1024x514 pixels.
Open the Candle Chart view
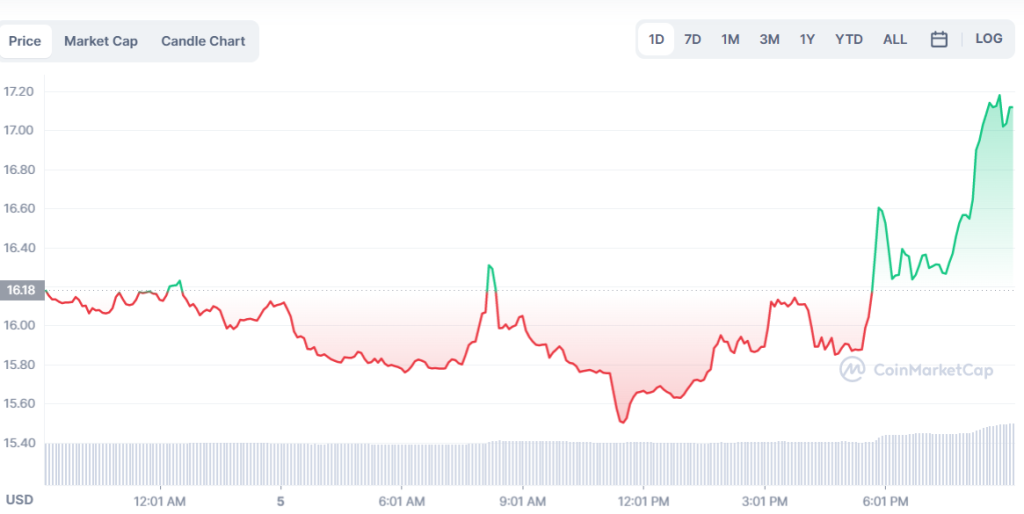203,41
